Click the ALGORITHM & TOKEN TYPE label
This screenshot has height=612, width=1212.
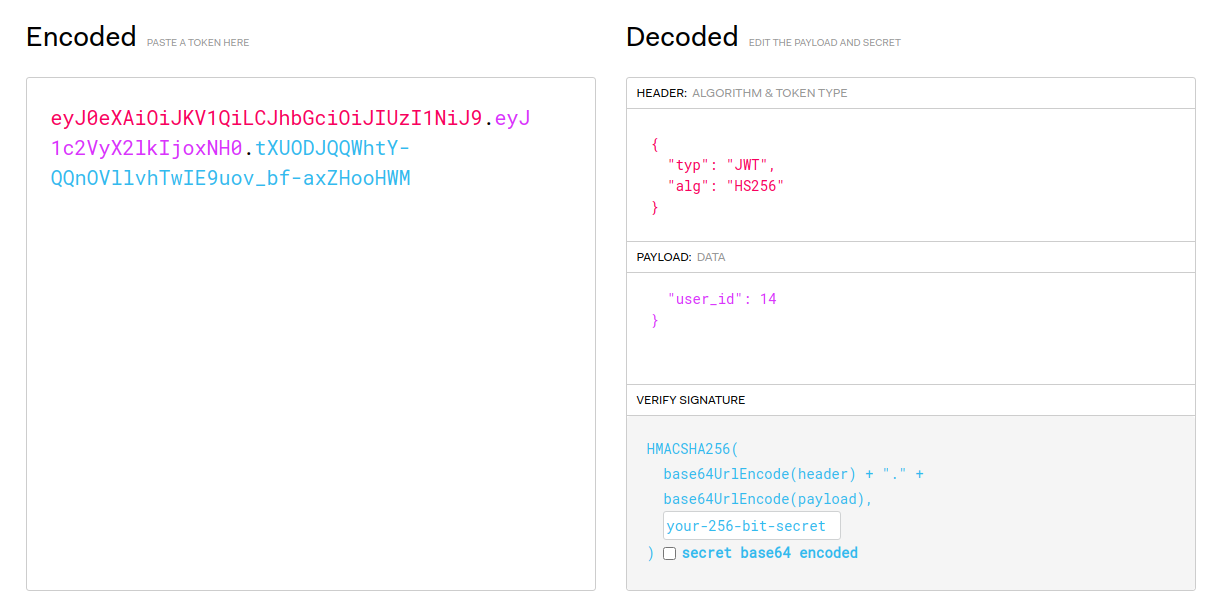(x=770, y=93)
